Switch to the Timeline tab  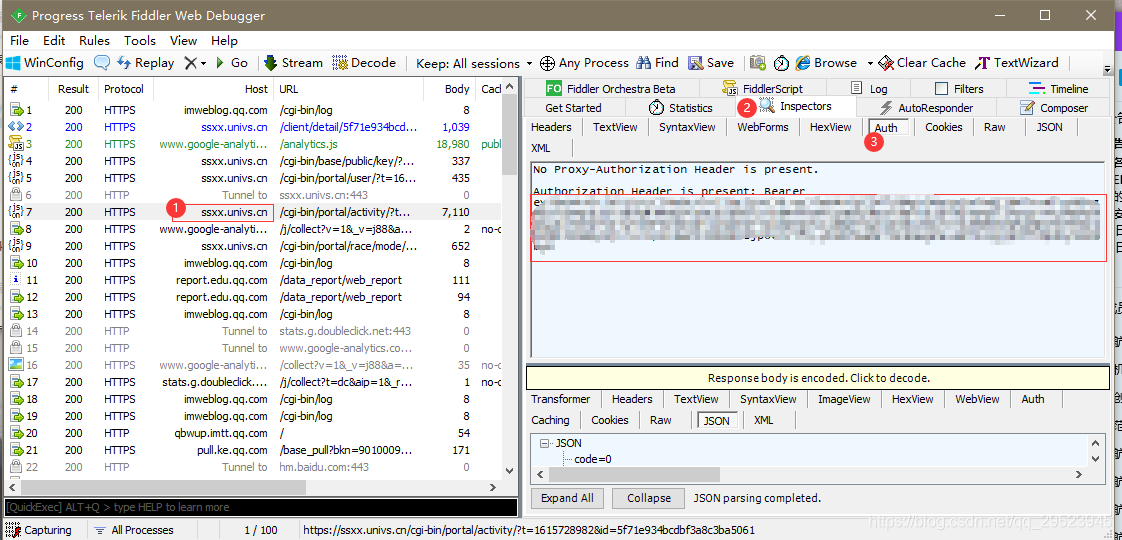(1058, 89)
